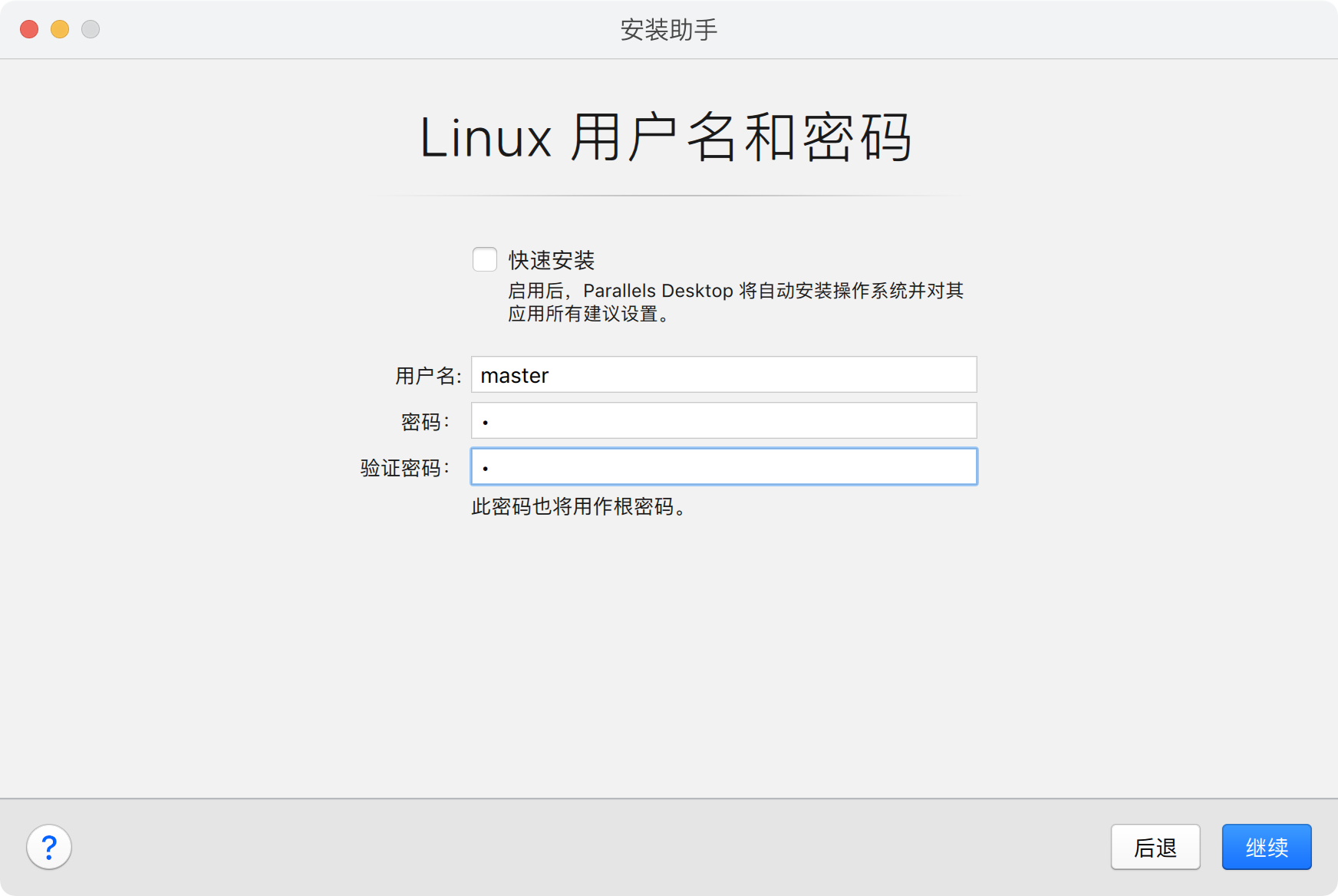This screenshot has width=1338, height=896.
Task: Go back with the 后退 button
Action: 1155,847
